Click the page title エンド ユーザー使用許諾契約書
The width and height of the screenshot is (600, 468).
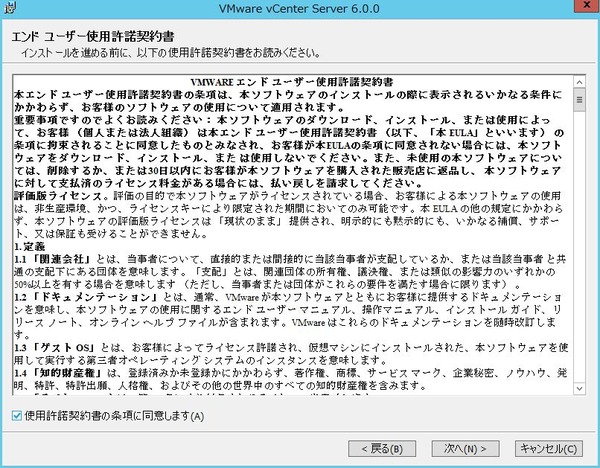93,37
